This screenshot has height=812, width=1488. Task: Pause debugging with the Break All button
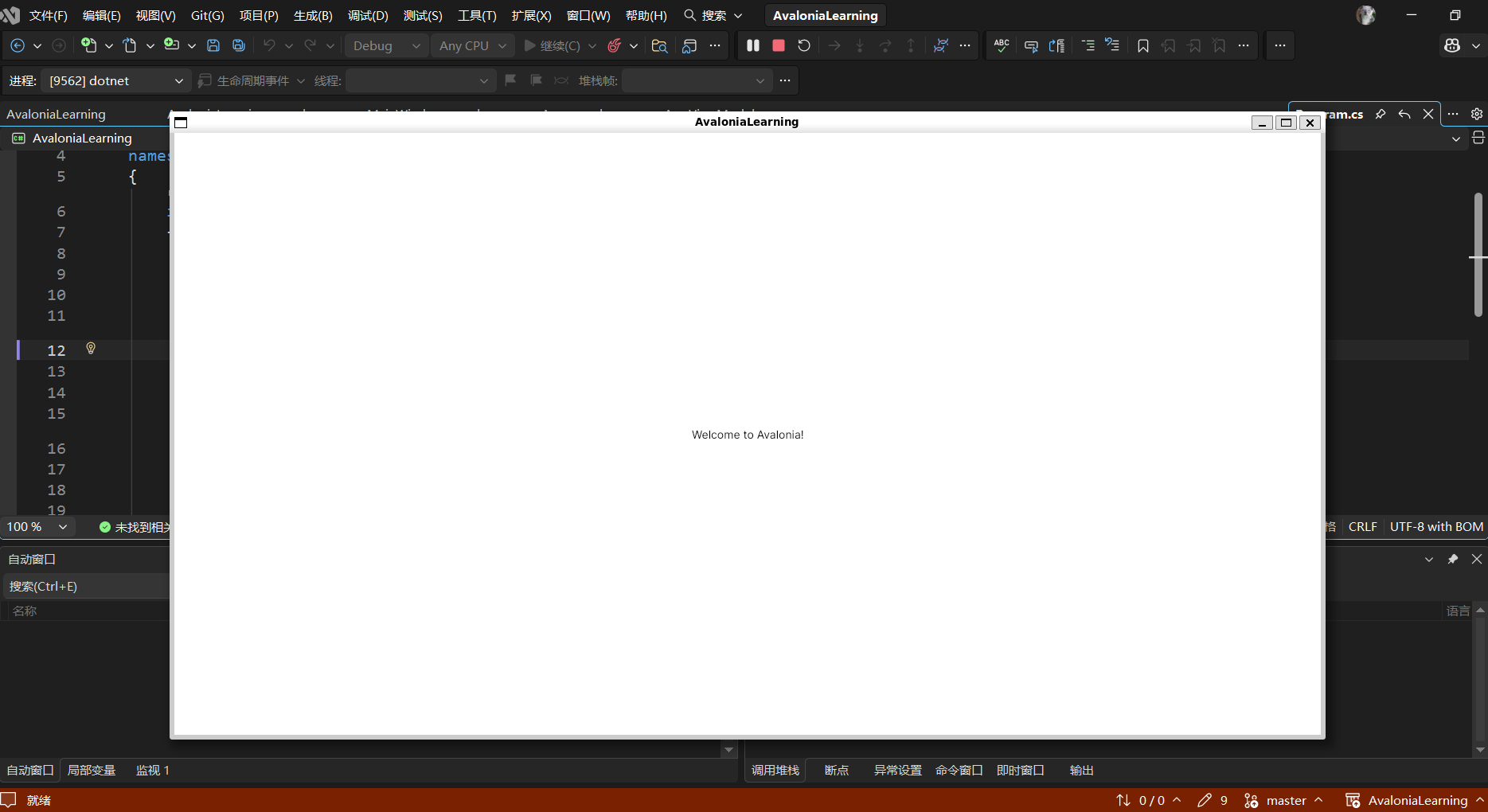pos(752,45)
